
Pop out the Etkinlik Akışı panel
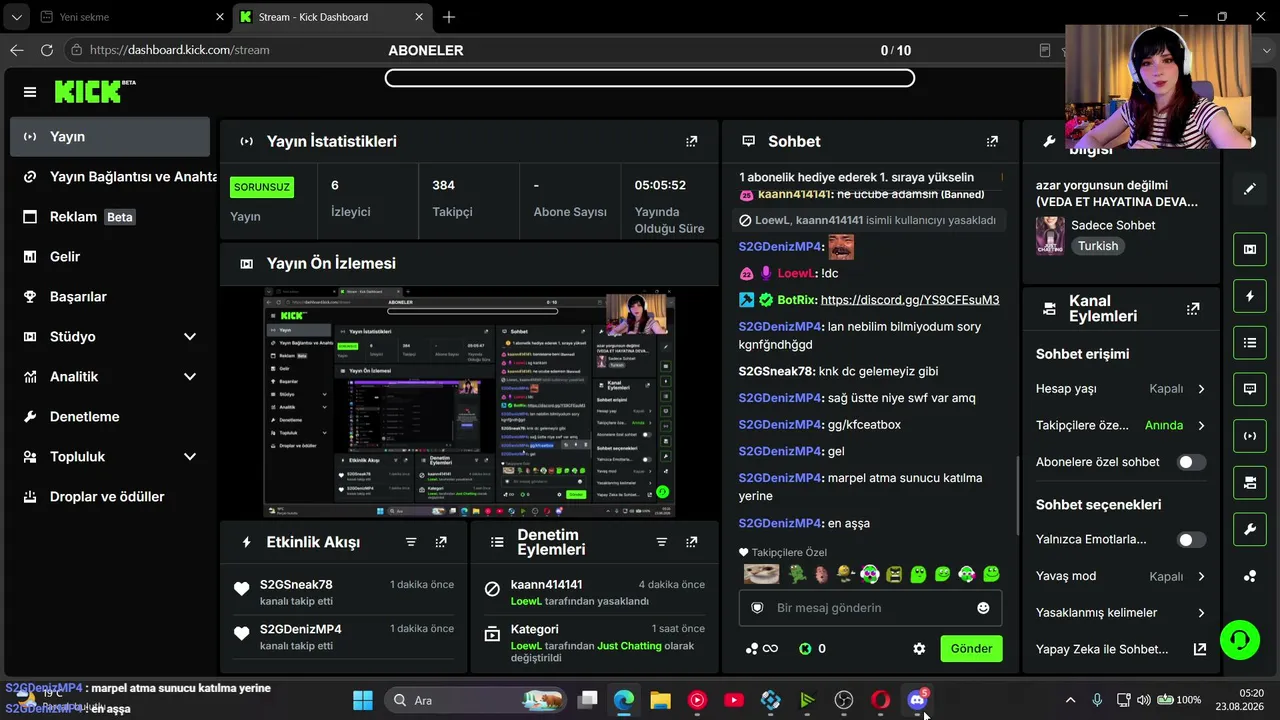(441, 542)
